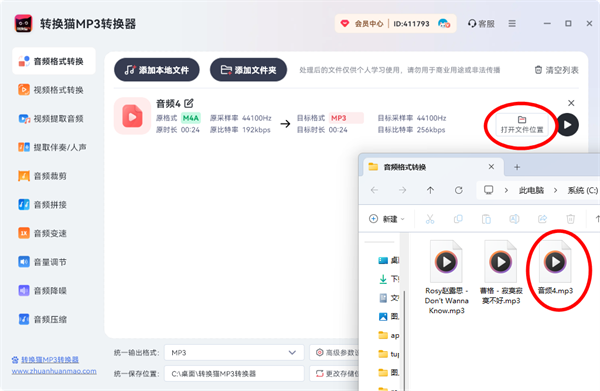
Task: Click Desktop 桌 item in Explorer sidebar
Action: 389,261
